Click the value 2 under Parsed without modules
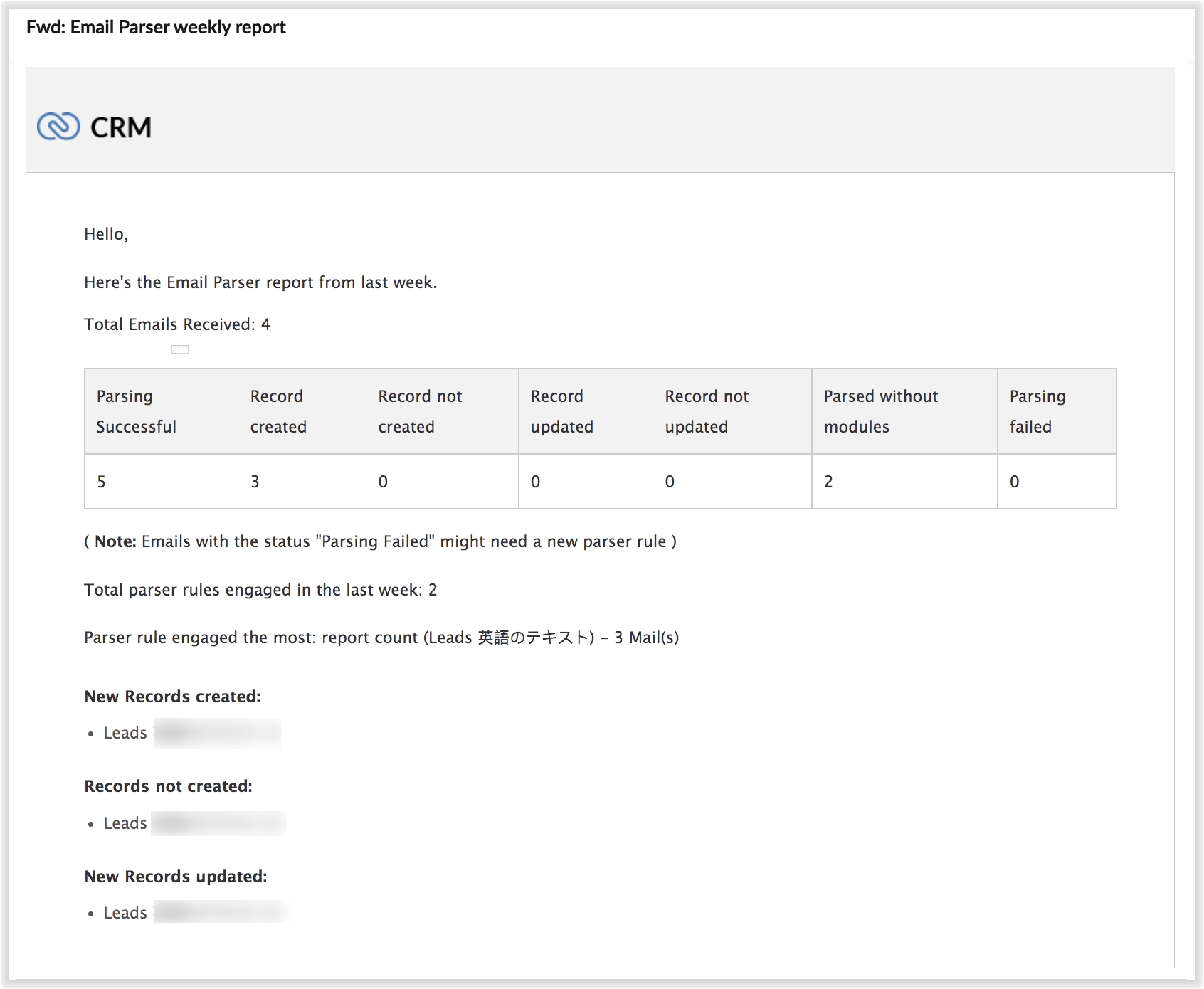This screenshot has height=989, width=1204. coord(828,482)
